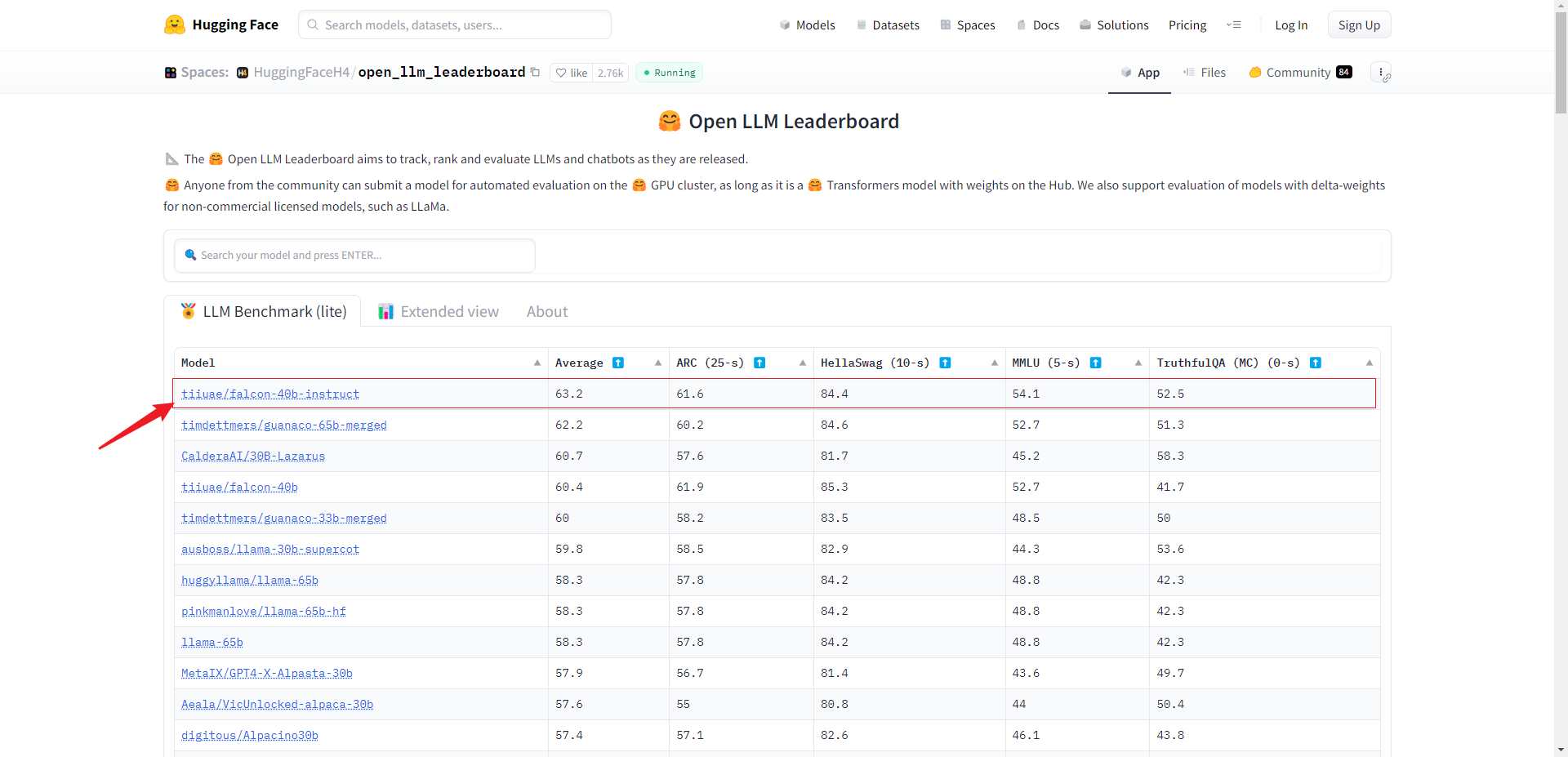Viewport: 1568px width, 757px height.
Task: Open ausboss/llama-30b-supercot model link
Action: [270, 549]
